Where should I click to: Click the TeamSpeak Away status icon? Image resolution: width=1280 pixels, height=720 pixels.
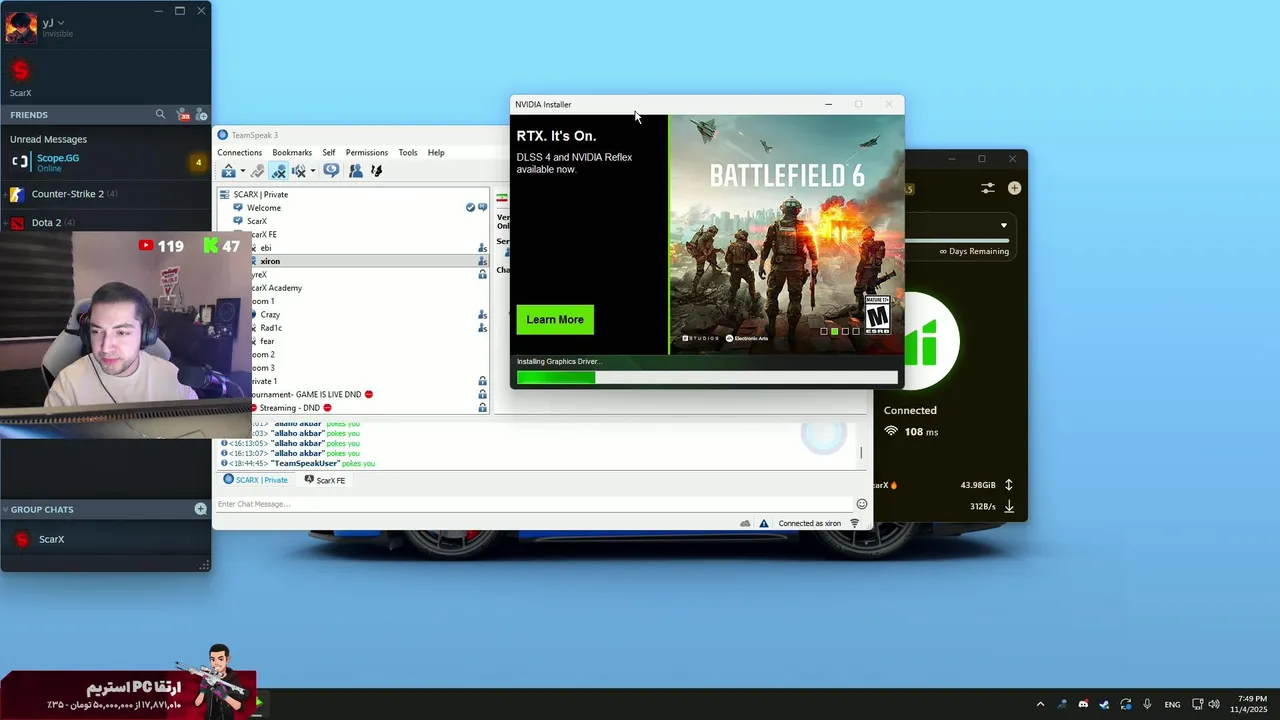click(x=331, y=171)
